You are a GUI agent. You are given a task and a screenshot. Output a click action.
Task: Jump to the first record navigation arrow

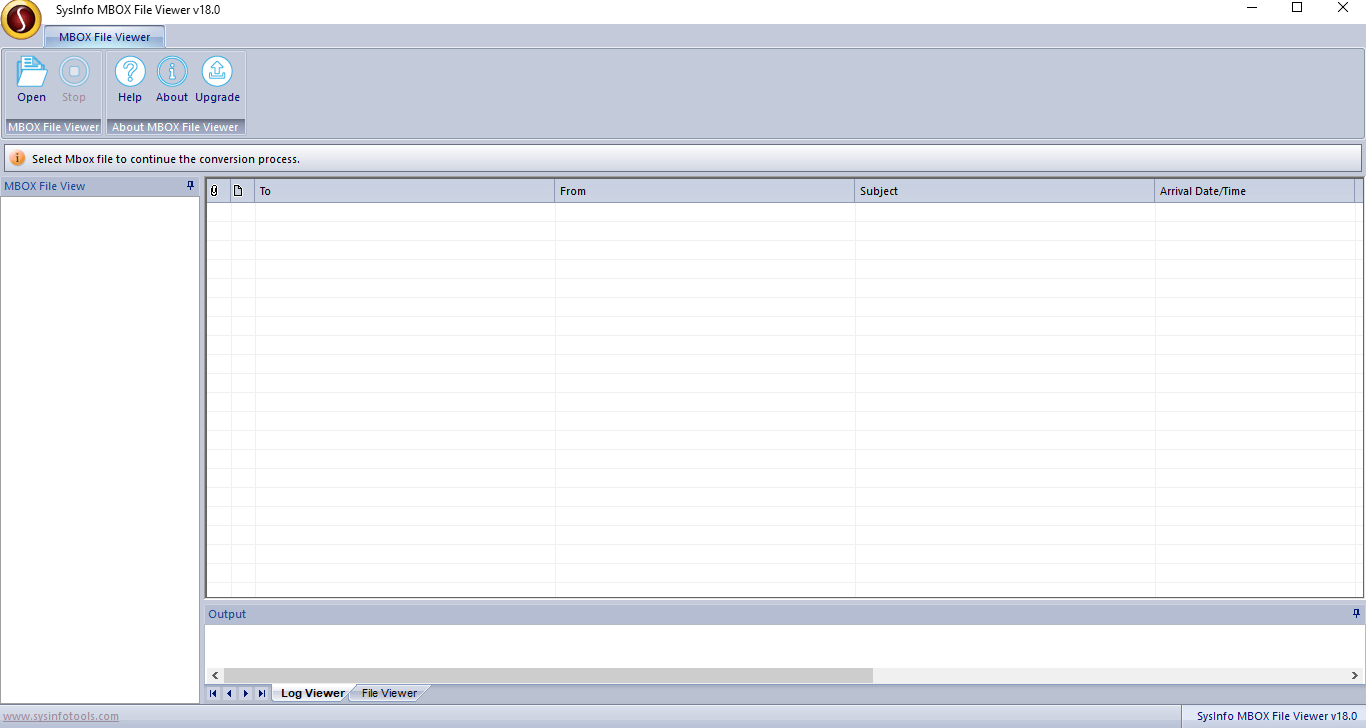(212, 692)
